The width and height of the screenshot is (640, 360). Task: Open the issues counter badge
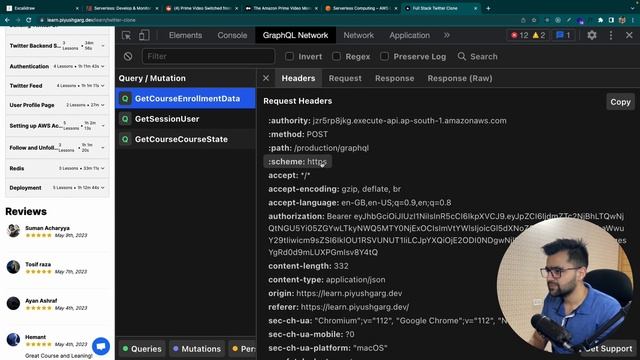click(x=563, y=36)
